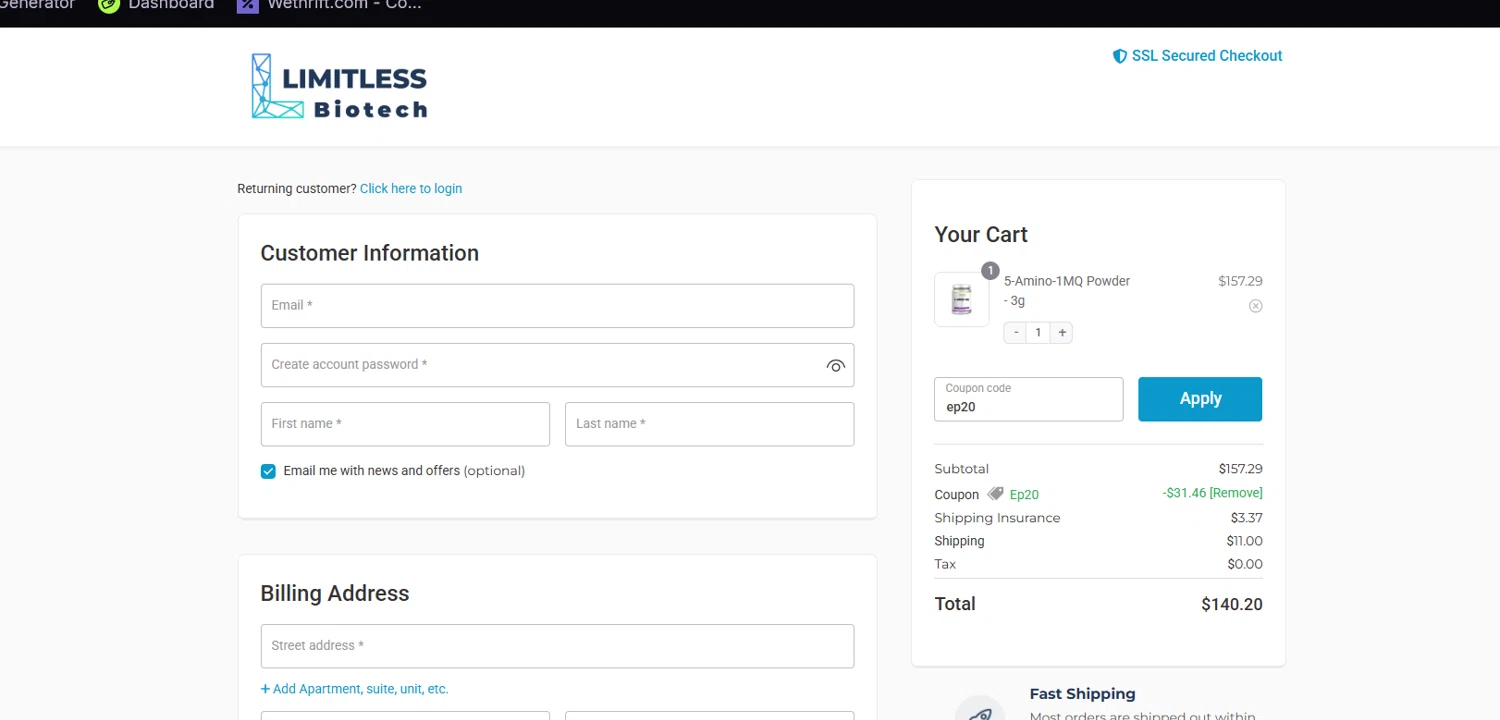Click the Wethrift tab favicon
The width and height of the screenshot is (1500, 720).
point(247,5)
